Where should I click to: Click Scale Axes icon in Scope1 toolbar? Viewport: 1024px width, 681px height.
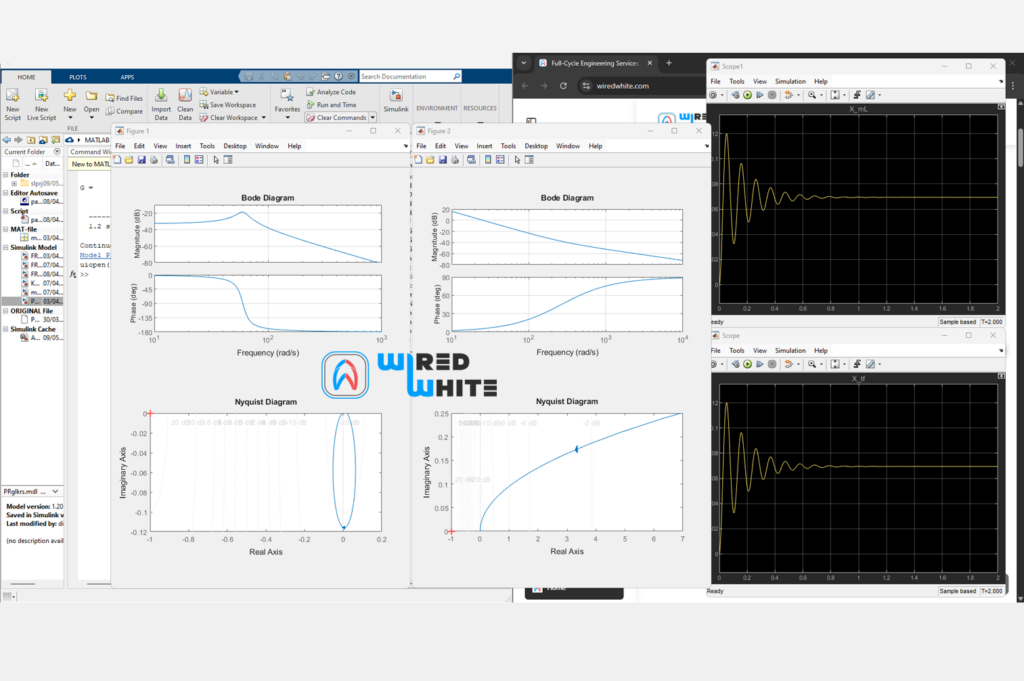tap(835, 95)
